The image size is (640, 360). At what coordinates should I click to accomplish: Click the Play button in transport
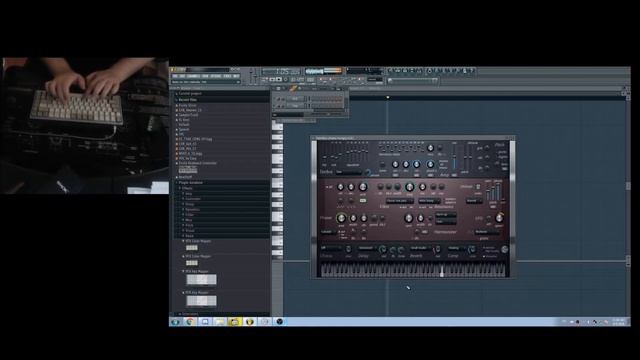(272, 80)
